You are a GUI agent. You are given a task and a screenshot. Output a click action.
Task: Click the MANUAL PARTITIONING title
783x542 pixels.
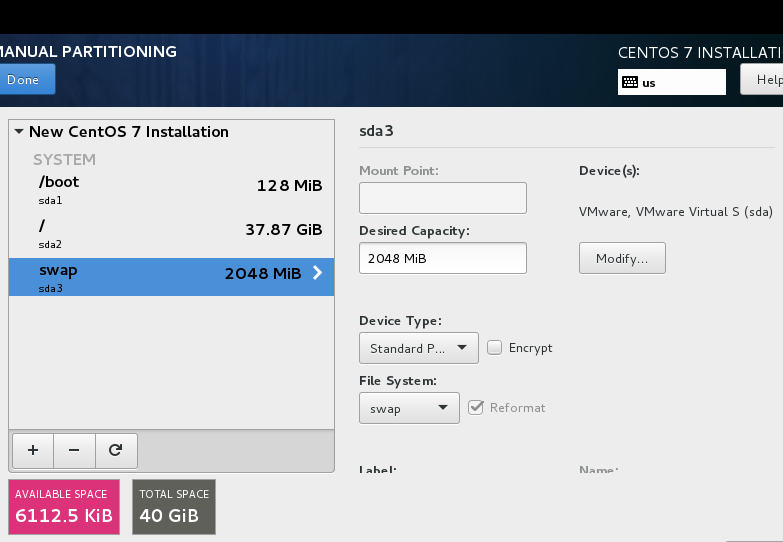click(88, 51)
